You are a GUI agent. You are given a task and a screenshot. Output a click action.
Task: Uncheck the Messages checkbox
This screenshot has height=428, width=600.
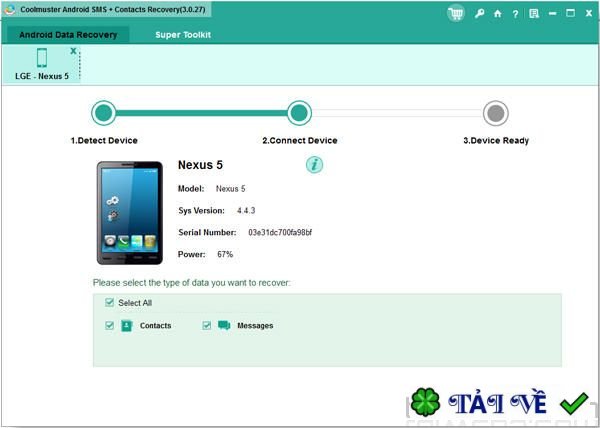point(207,325)
